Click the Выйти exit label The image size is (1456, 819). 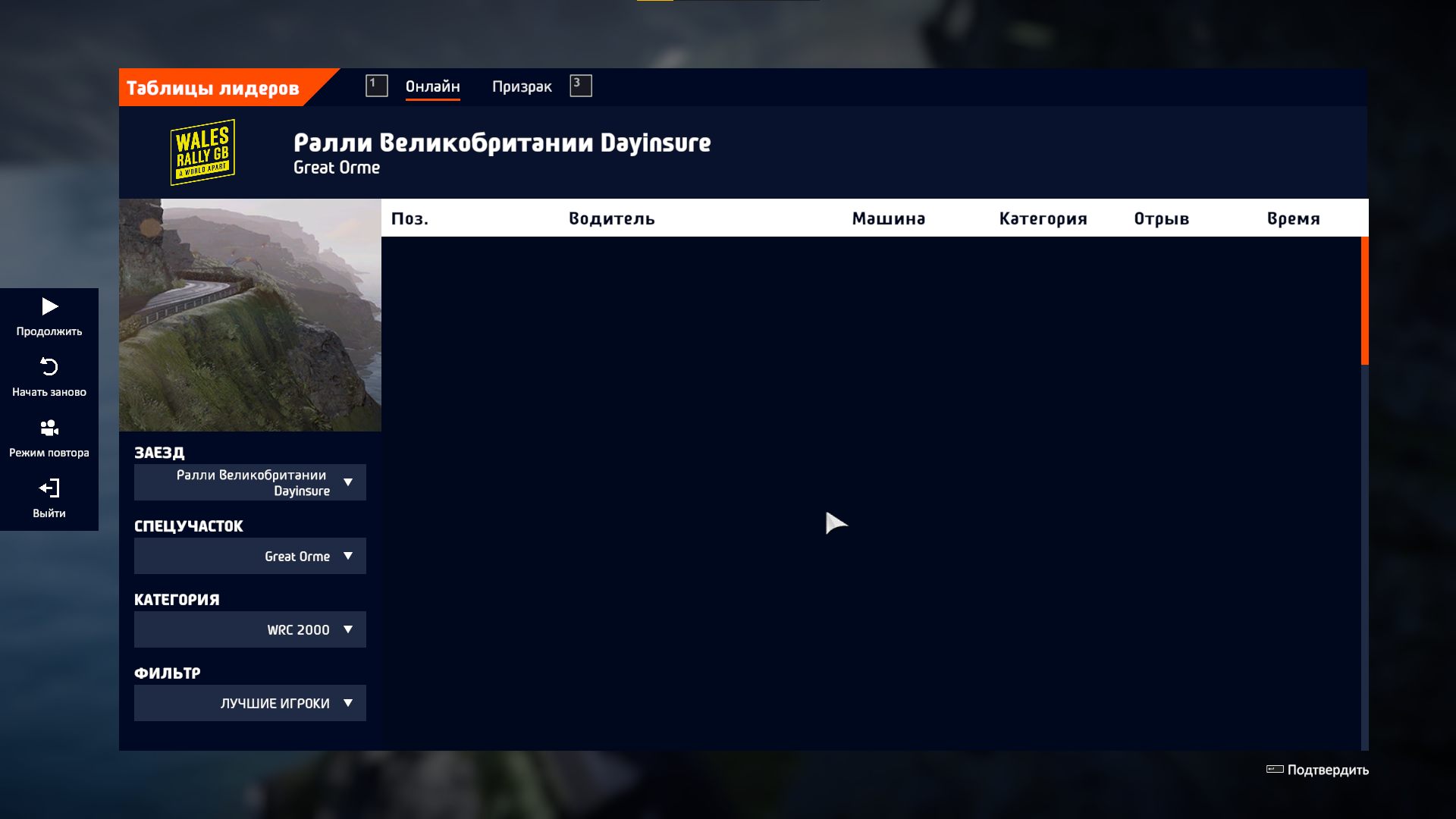tap(49, 513)
